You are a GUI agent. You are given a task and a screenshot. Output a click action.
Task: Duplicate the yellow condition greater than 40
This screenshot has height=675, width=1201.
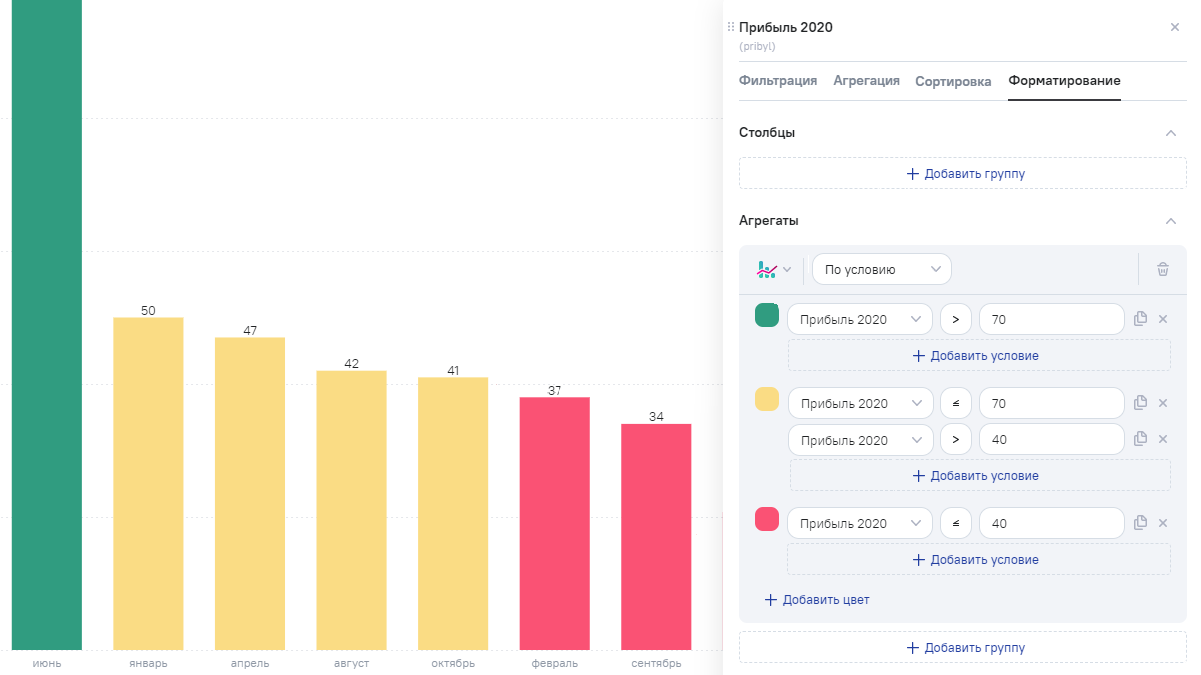[1141, 439]
